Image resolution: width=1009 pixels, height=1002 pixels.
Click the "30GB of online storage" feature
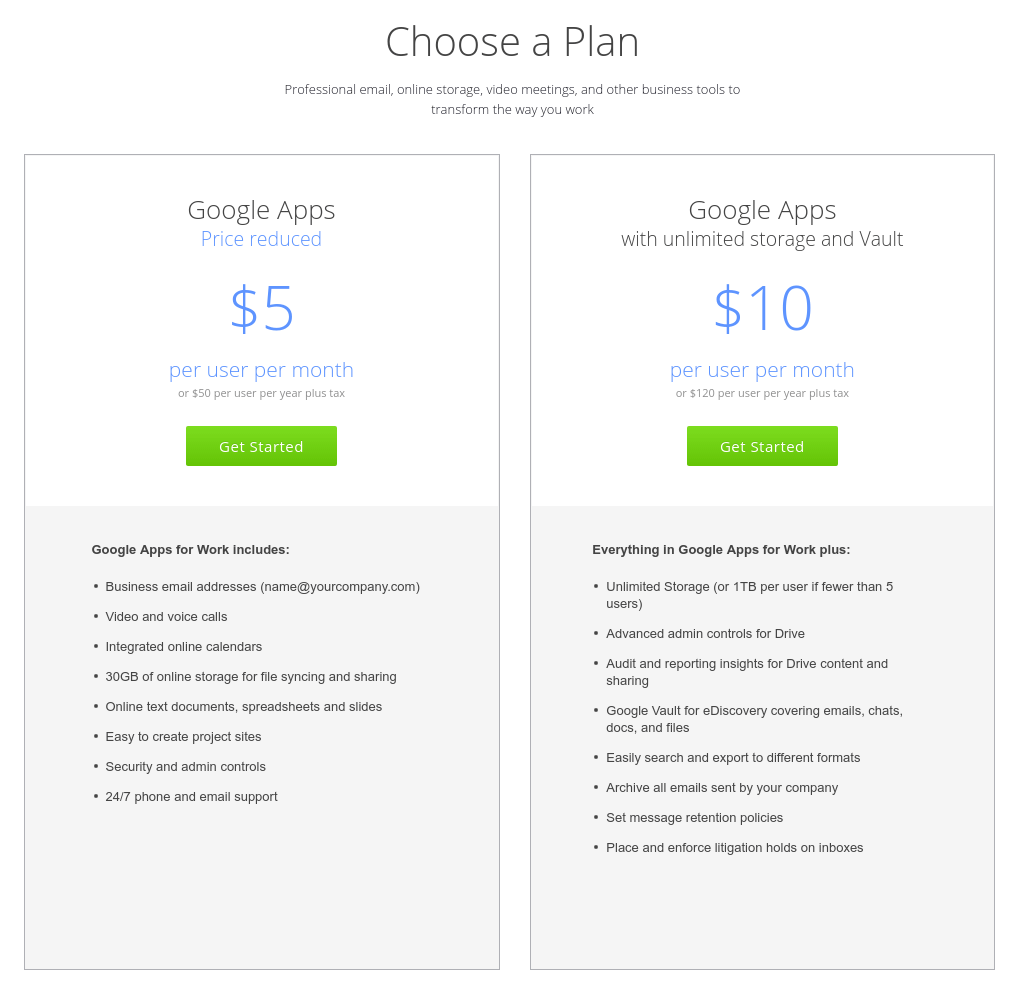pyautogui.click(x=251, y=677)
